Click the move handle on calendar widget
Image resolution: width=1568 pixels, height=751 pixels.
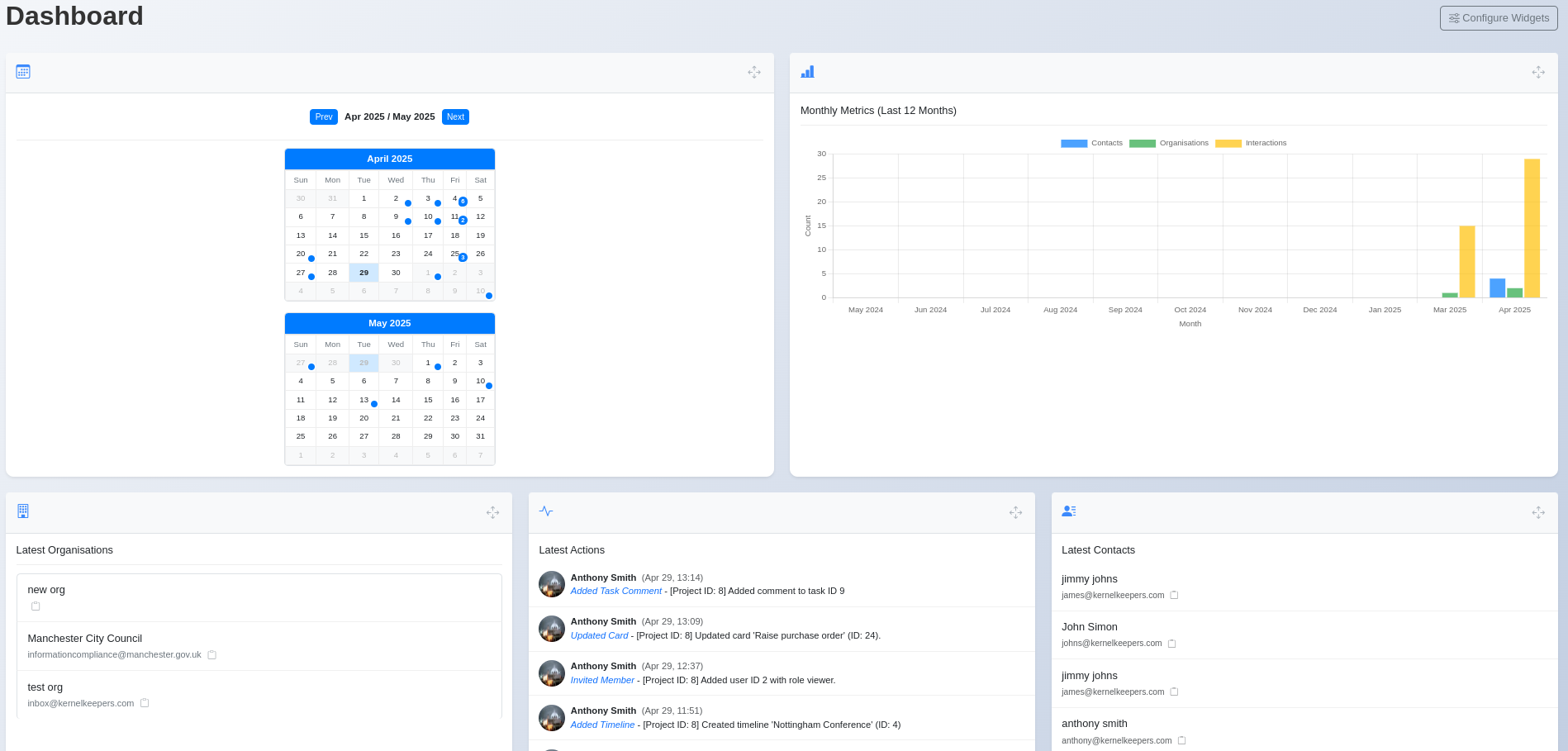754,73
